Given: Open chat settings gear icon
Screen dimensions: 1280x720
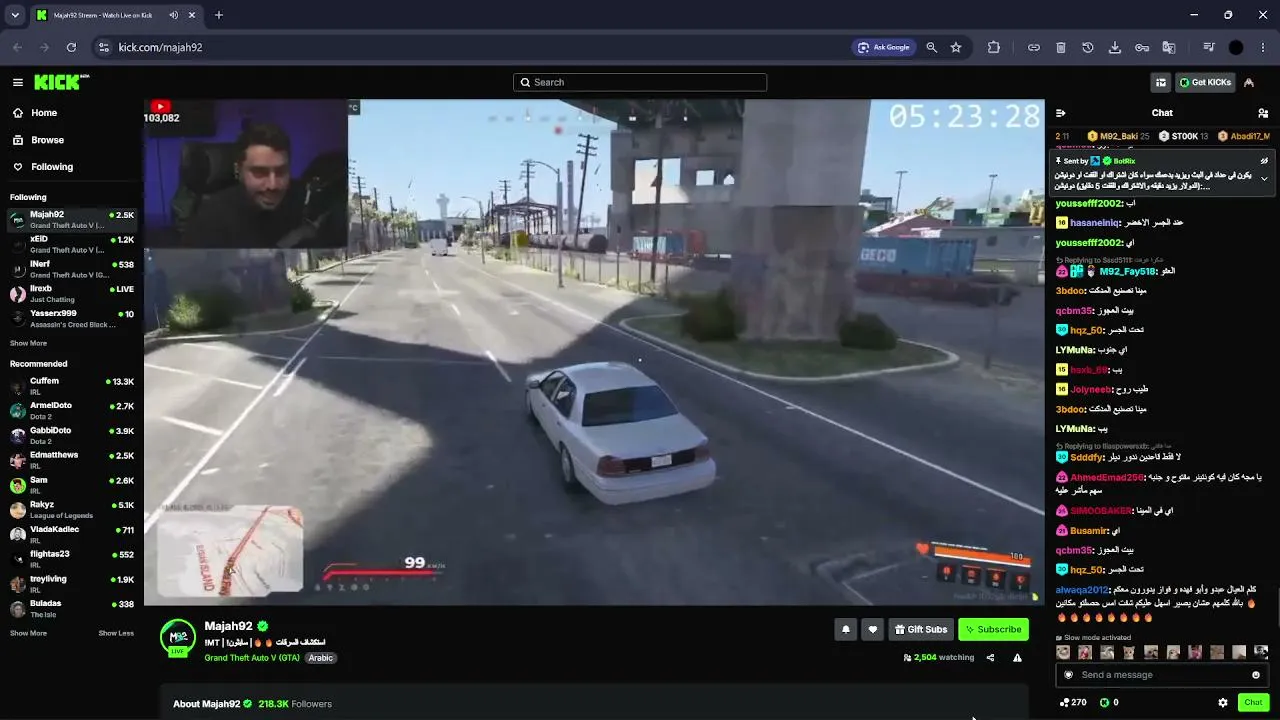Looking at the screenshot, I should click(1223, 703).
